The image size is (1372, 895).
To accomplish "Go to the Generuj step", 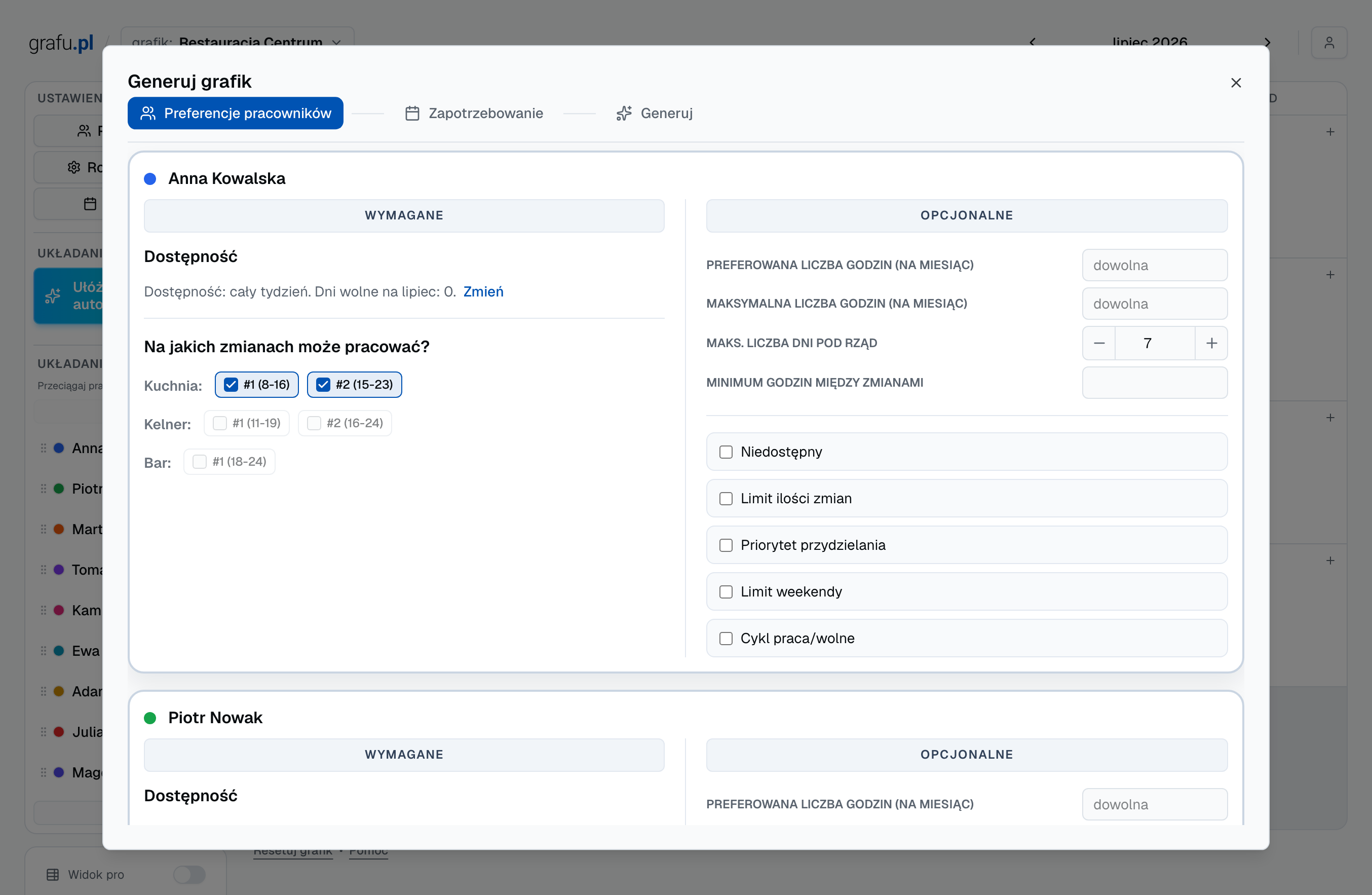I will 654,113.
